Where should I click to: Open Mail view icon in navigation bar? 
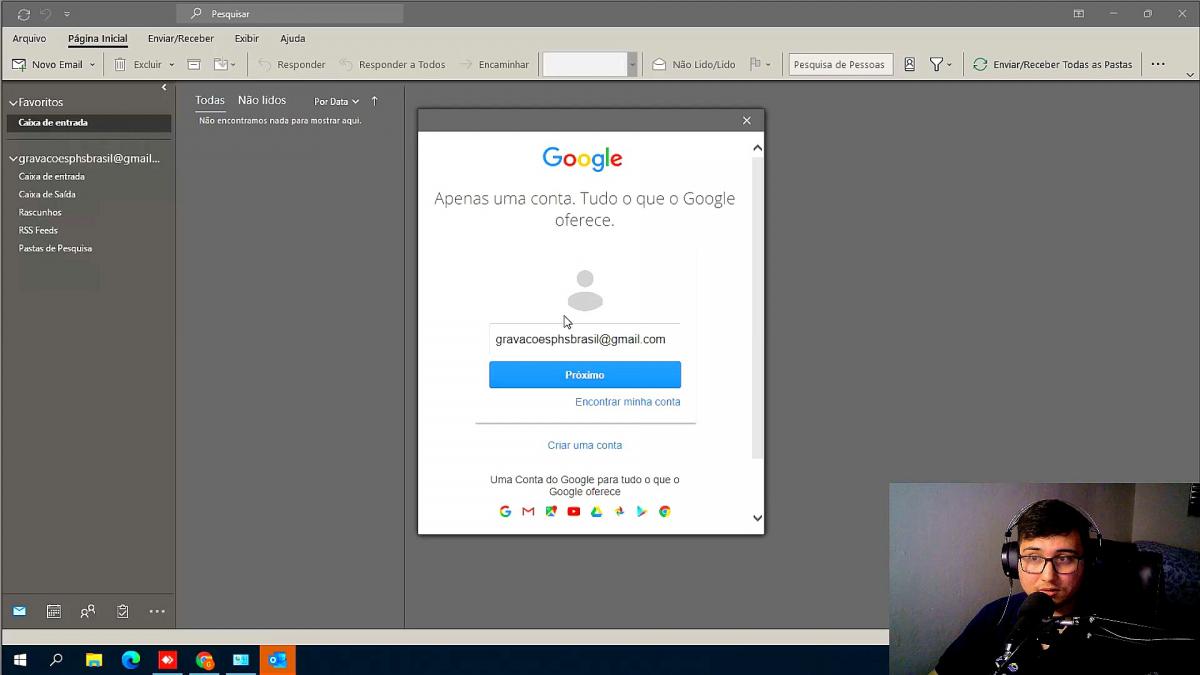coord(19,611)
